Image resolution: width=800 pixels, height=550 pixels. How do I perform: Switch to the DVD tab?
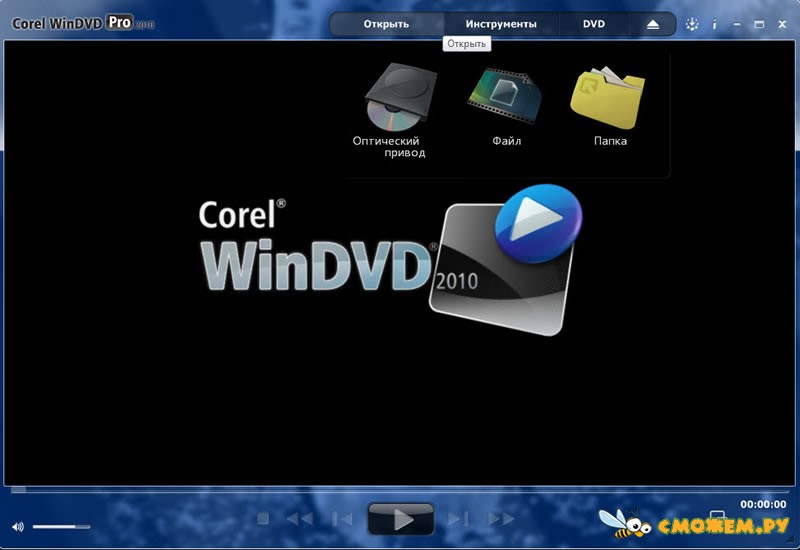tap(594, 24)
